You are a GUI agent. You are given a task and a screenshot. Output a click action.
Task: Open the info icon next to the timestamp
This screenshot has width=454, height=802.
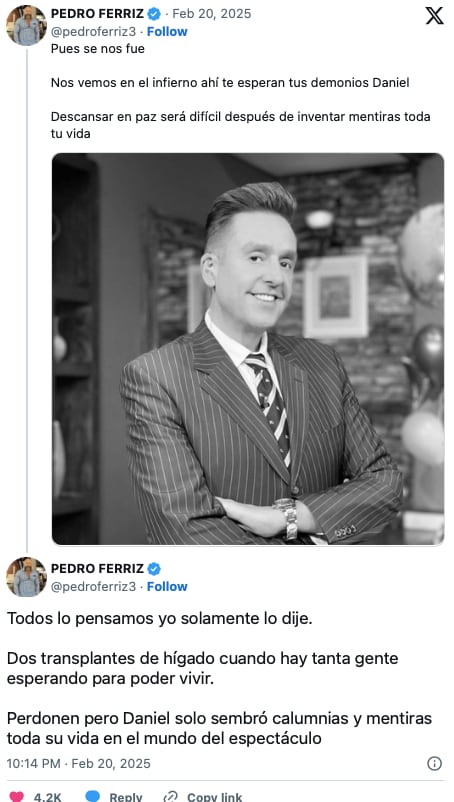[x=434, y=764]
